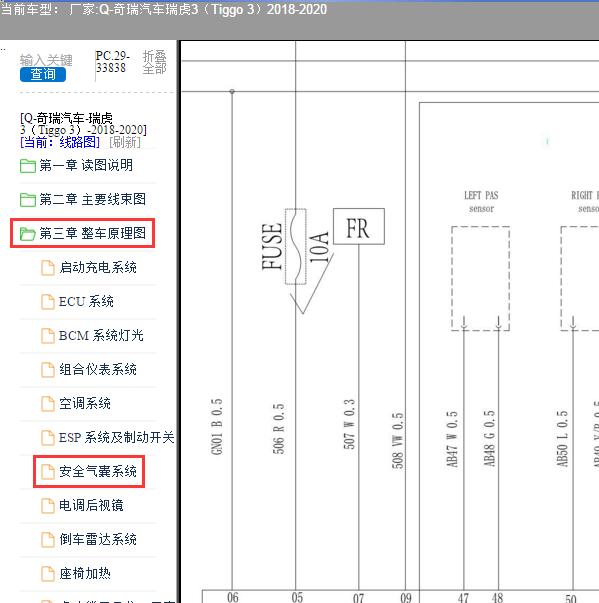The image size is (599, 603).
Task: Click document icon beside 安全气囊系统
Action: point(48,471)
